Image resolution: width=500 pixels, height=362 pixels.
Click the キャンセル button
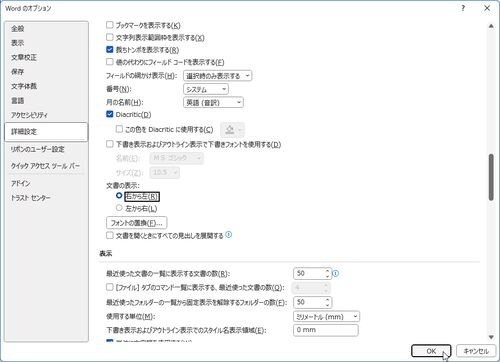(476, 351)
